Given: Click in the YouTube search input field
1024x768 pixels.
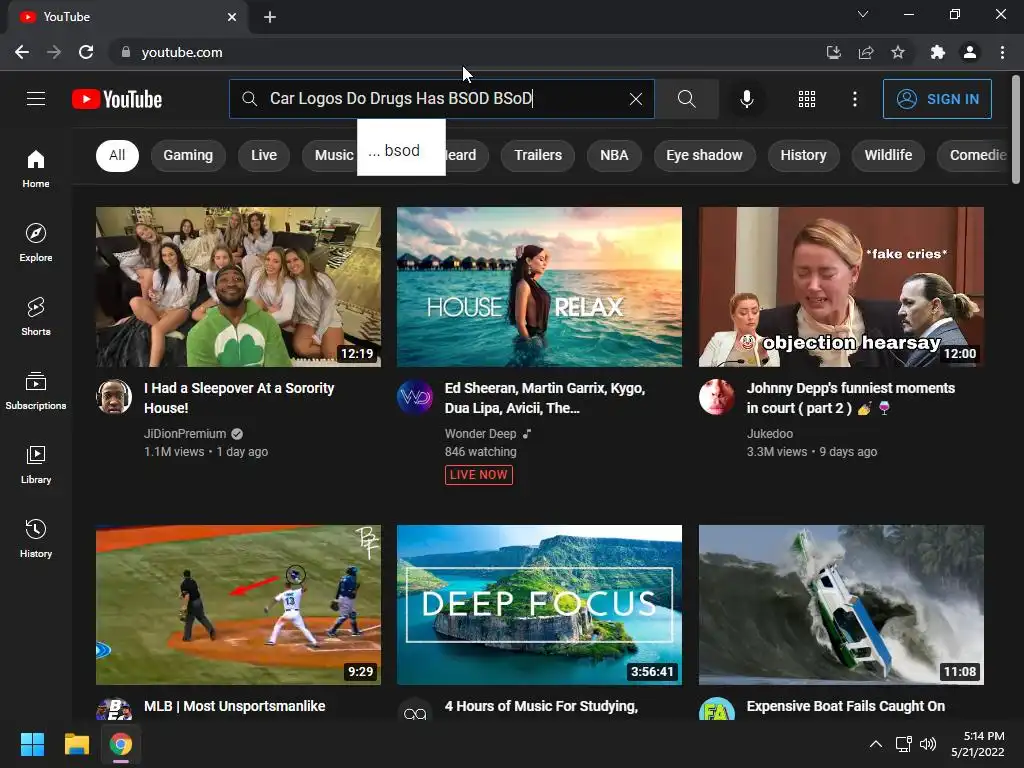Looking at the screenshot, I should [x=444, y=99].
